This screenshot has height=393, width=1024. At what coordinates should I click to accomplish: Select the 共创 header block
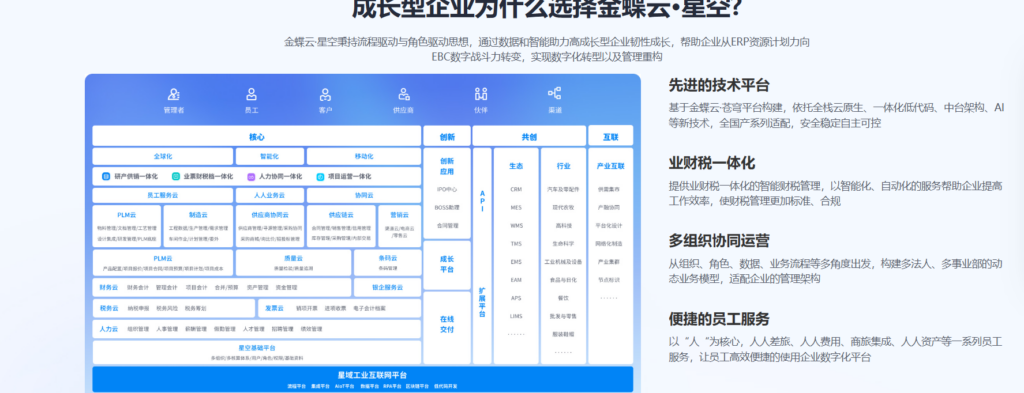click(x=529, y=136)
